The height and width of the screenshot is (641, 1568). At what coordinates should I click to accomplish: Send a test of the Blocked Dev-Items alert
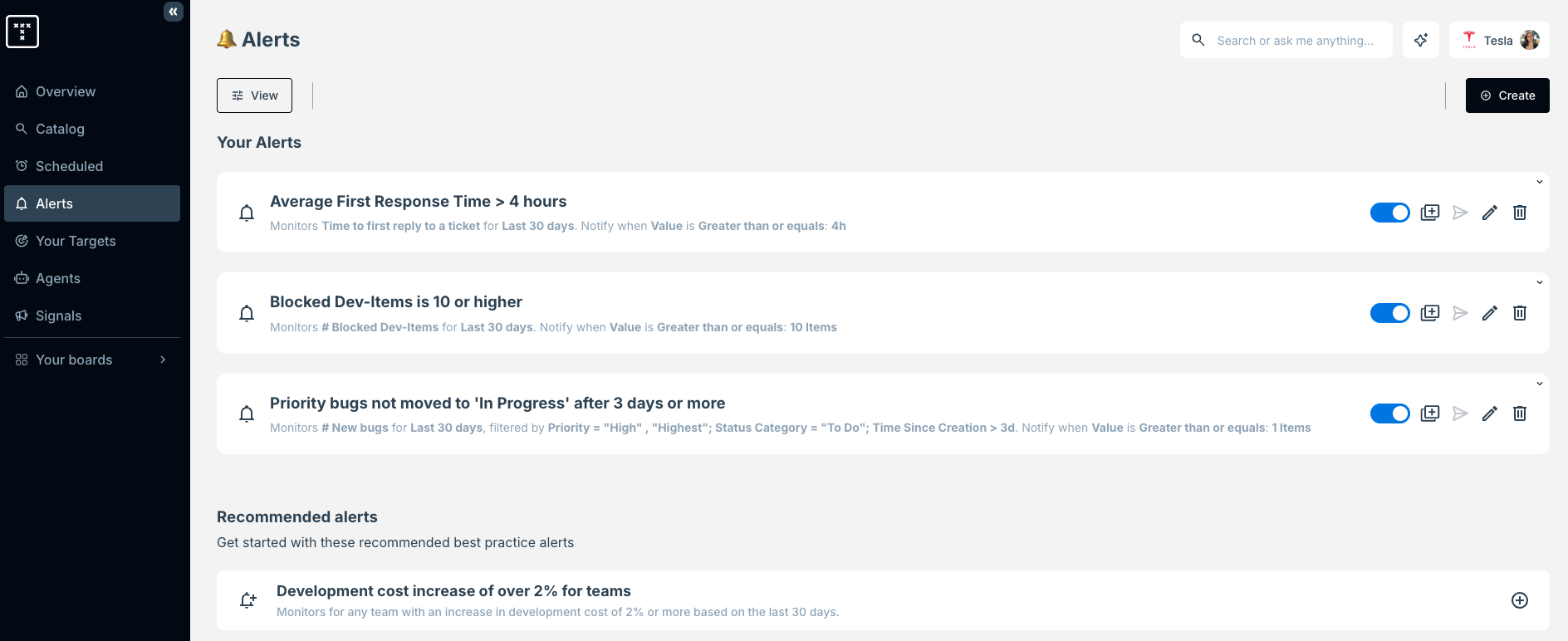1460,313
